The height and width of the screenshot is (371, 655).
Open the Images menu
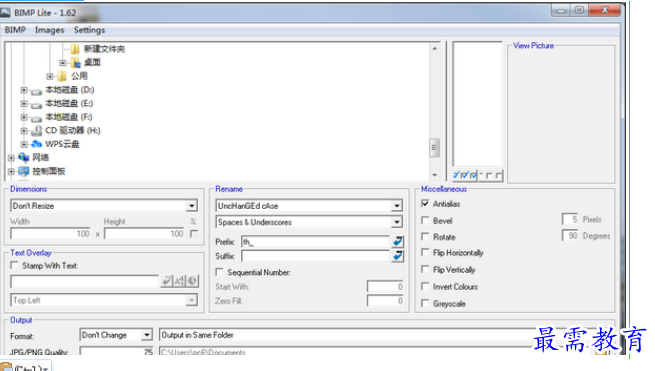(x=50, y=30)
